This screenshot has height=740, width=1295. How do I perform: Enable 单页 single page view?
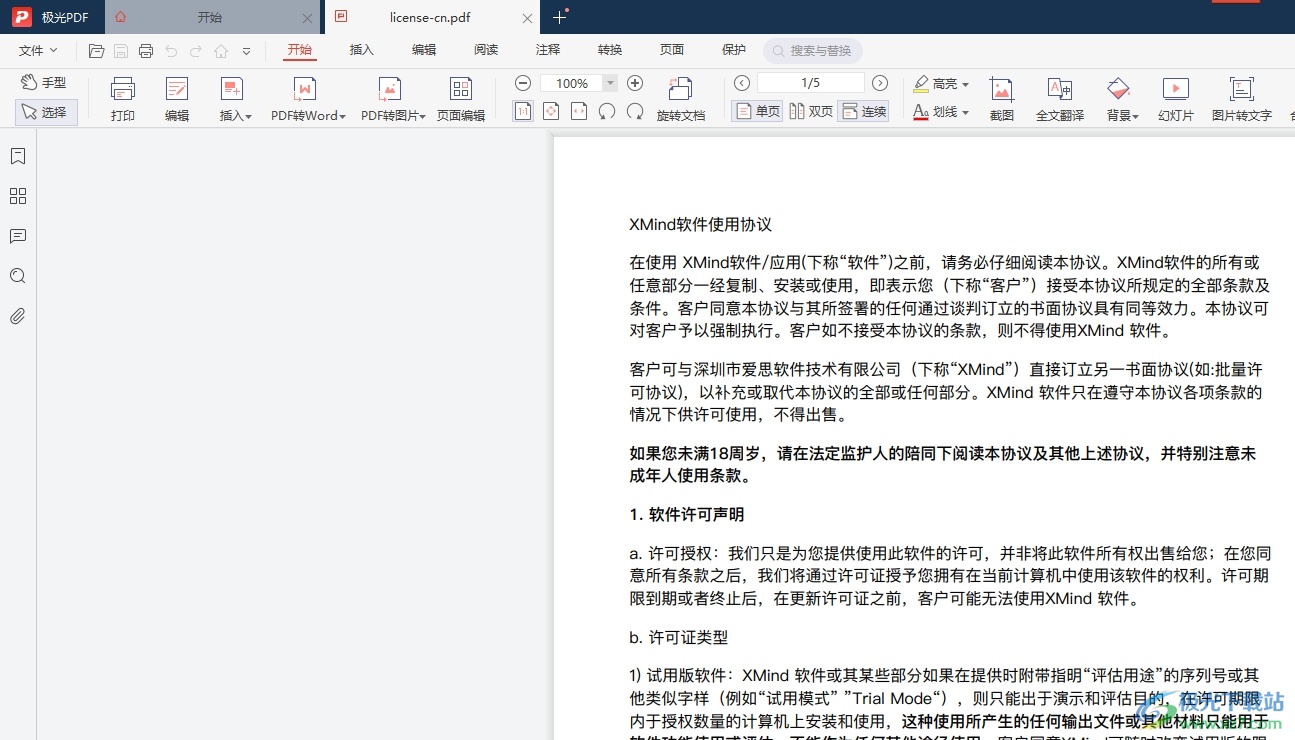pyautogui.click(x=757, y=111)
